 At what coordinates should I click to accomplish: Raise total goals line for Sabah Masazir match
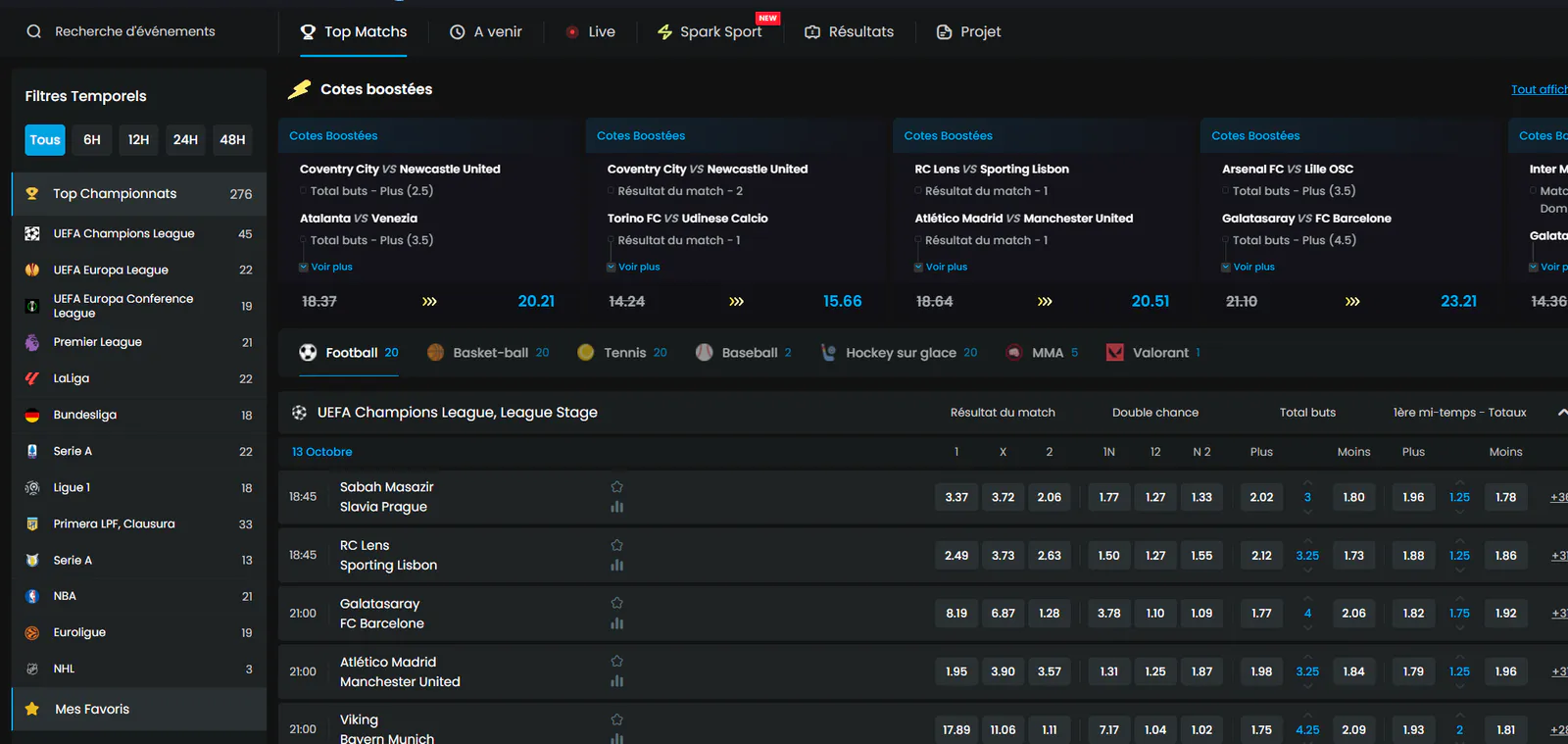(1307, 482)
